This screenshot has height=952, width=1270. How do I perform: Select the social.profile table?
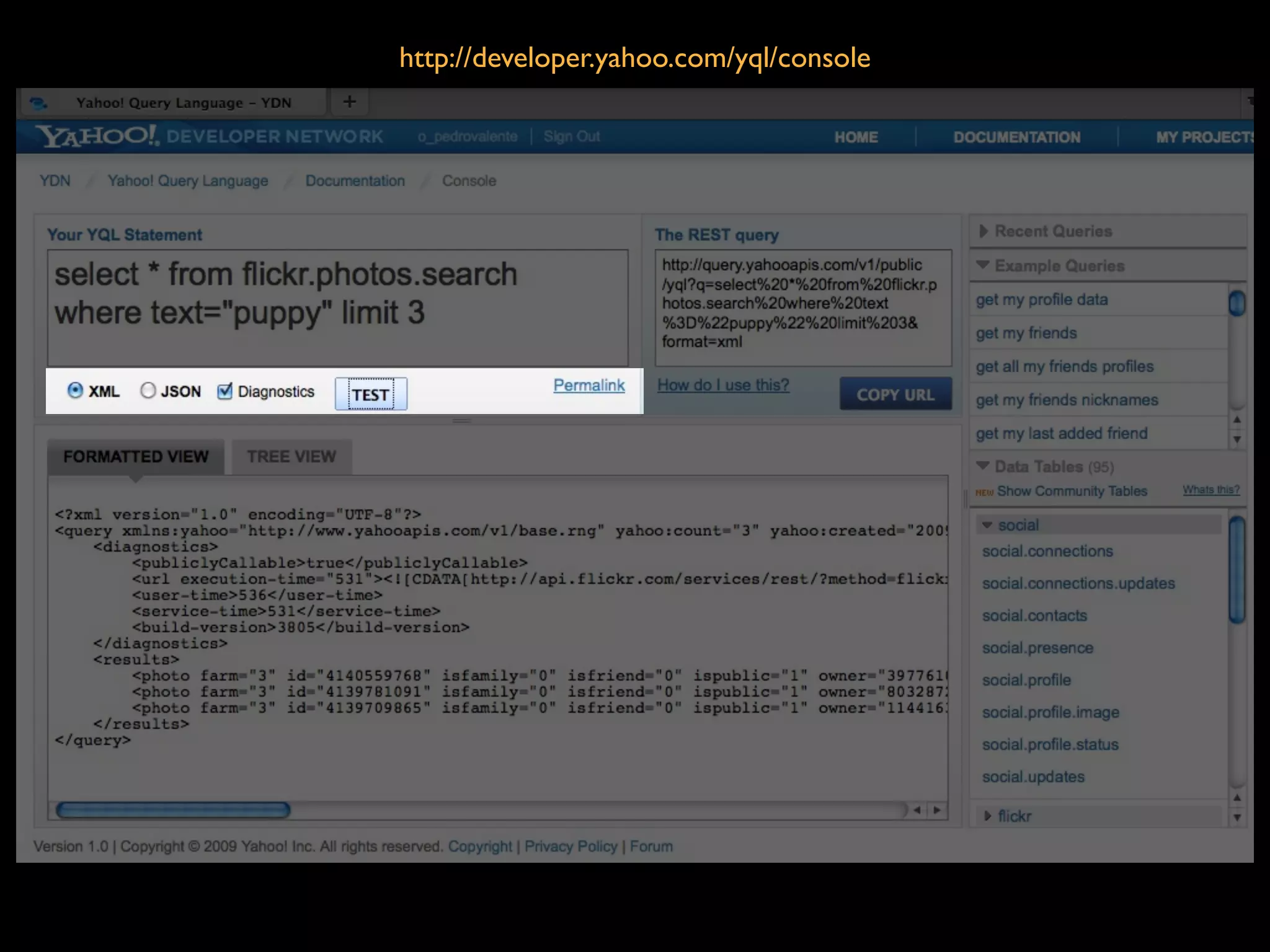pos(1026,680)
